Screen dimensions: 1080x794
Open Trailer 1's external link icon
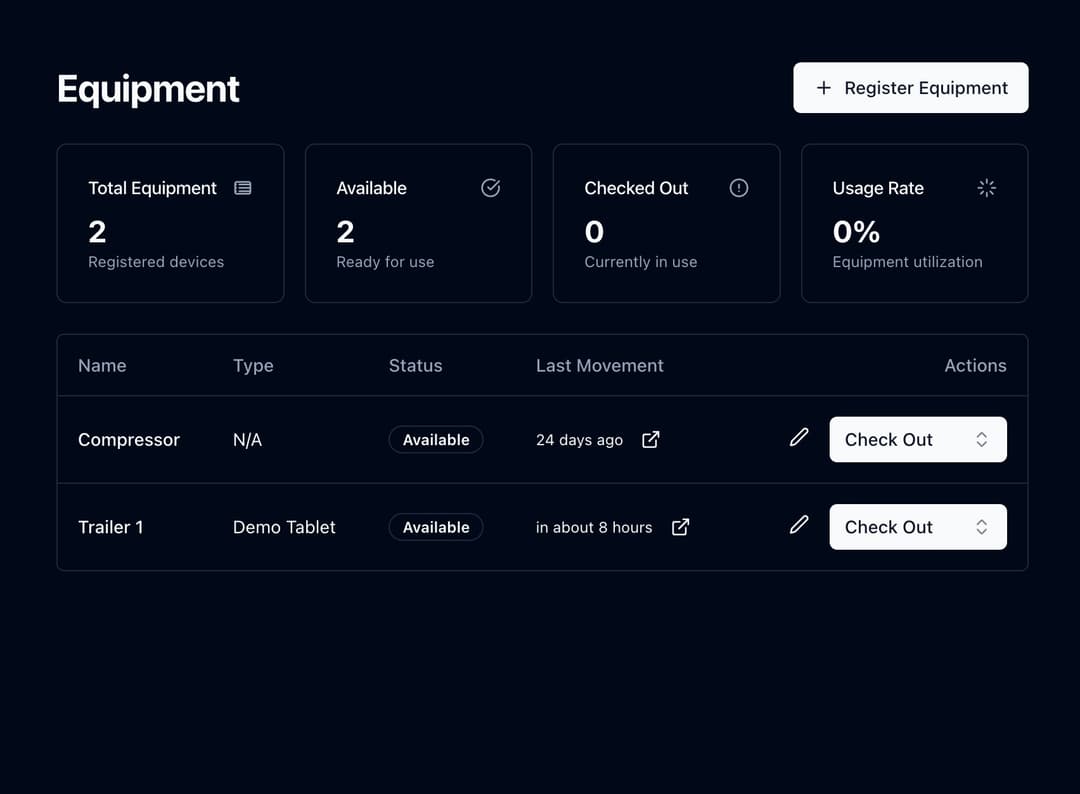click(680, 527)
